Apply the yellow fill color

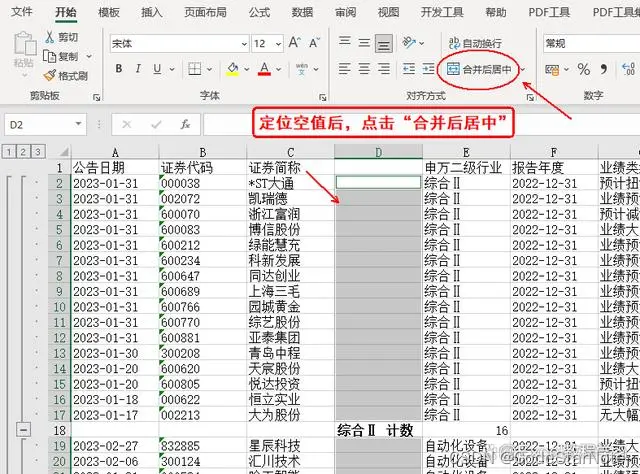click(x=233, y=69)
